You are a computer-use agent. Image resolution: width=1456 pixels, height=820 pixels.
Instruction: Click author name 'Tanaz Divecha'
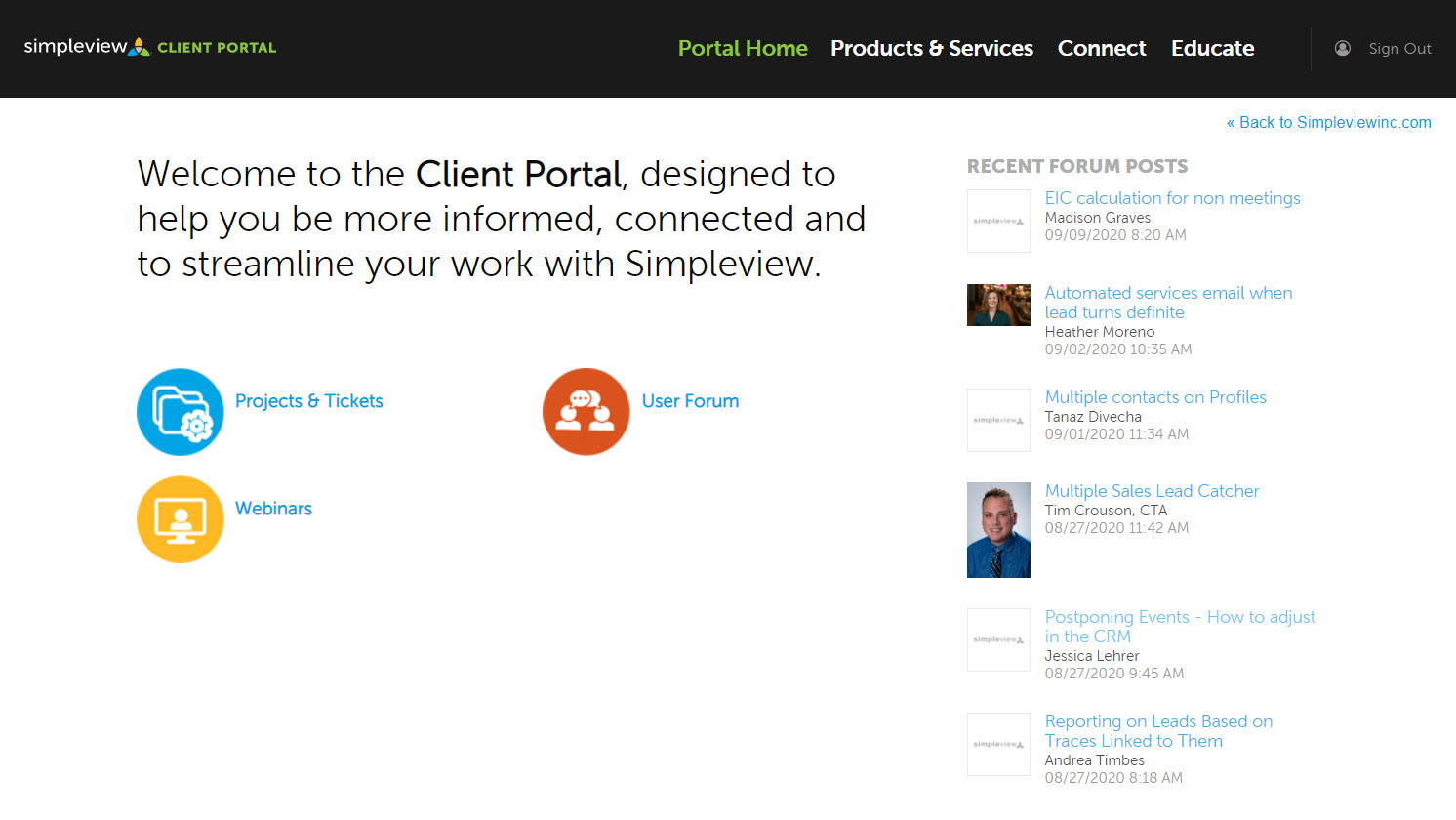point(1093,417)
